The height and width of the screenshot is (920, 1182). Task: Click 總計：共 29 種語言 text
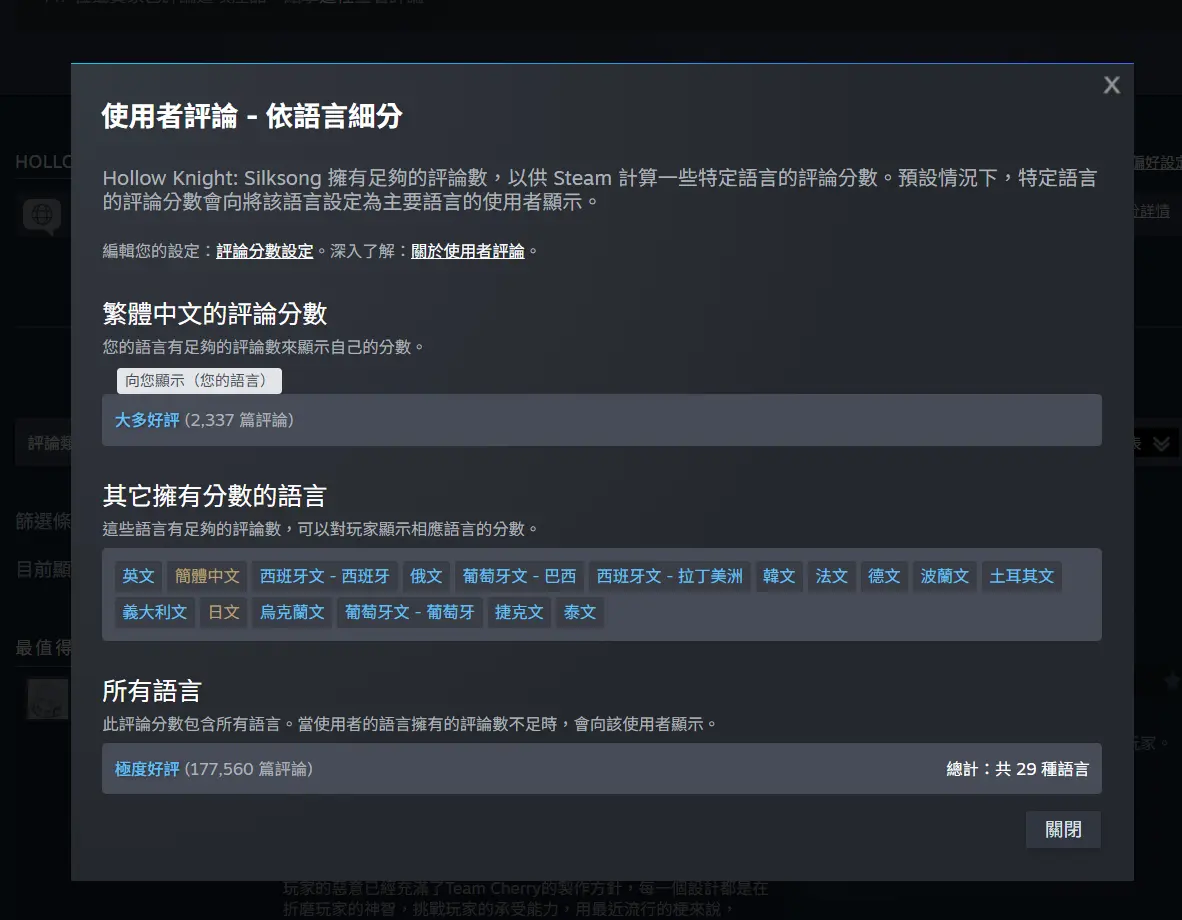pos(1018,769)
